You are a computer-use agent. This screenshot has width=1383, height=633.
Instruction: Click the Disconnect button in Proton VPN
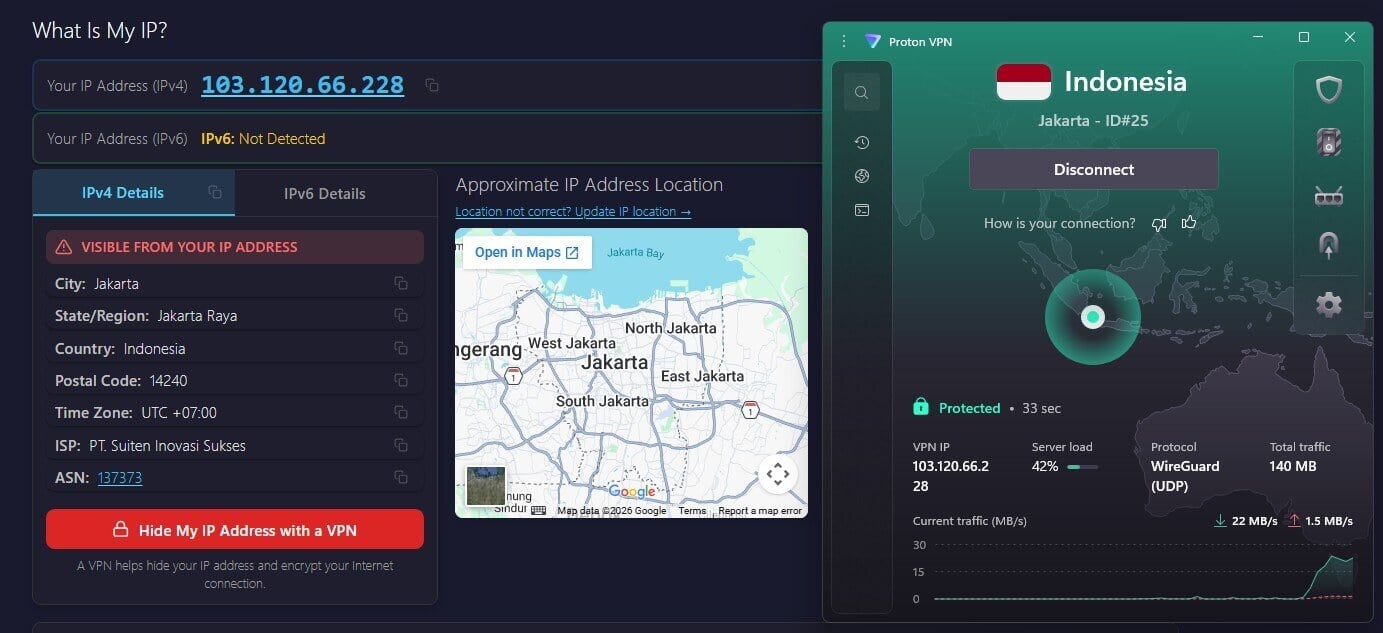click(1094, 169)
